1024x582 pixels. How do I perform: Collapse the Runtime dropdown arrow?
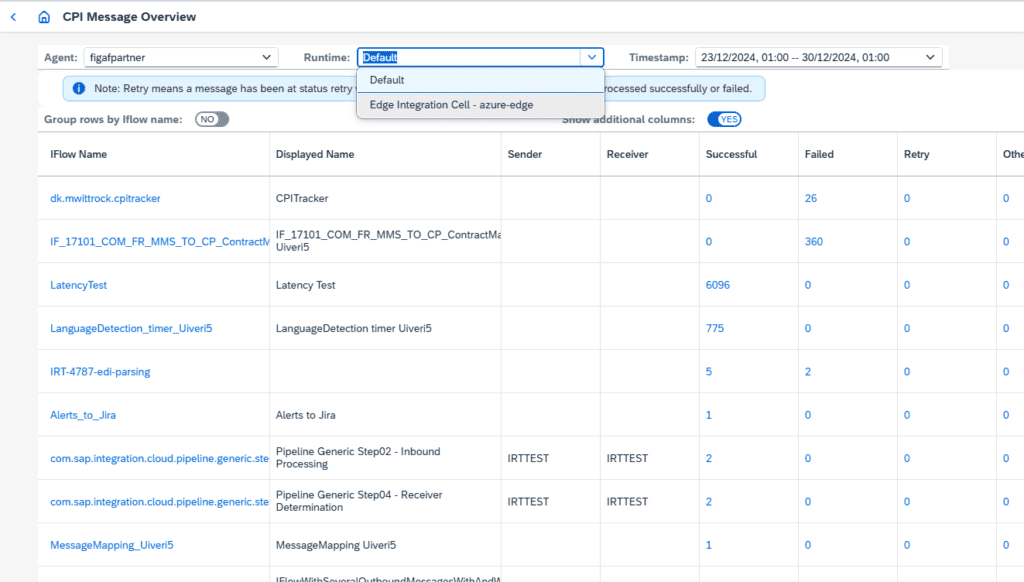pyautogui.click(x=592, y=57)
